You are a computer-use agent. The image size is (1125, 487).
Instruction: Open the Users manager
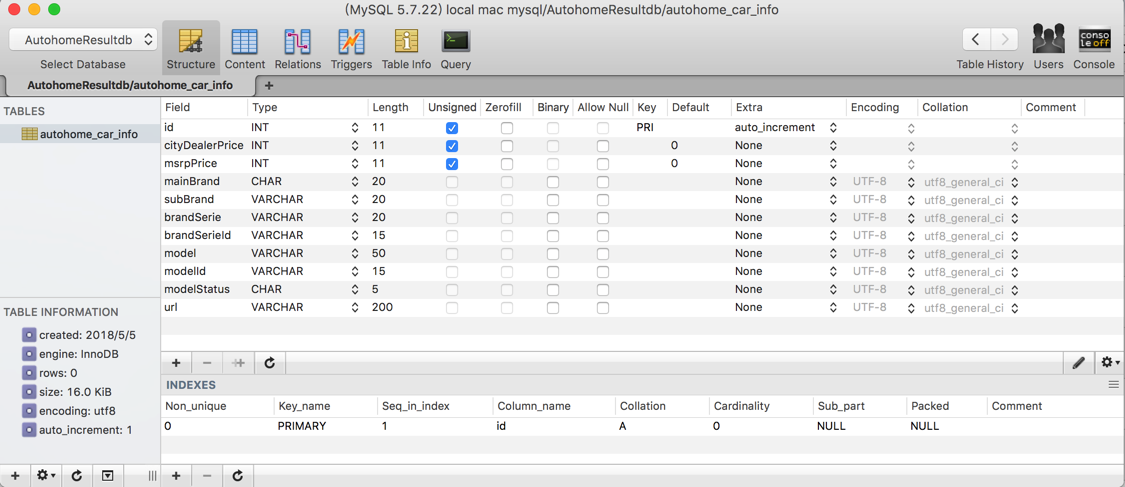pyautogui.click(x=1048, y=48)
